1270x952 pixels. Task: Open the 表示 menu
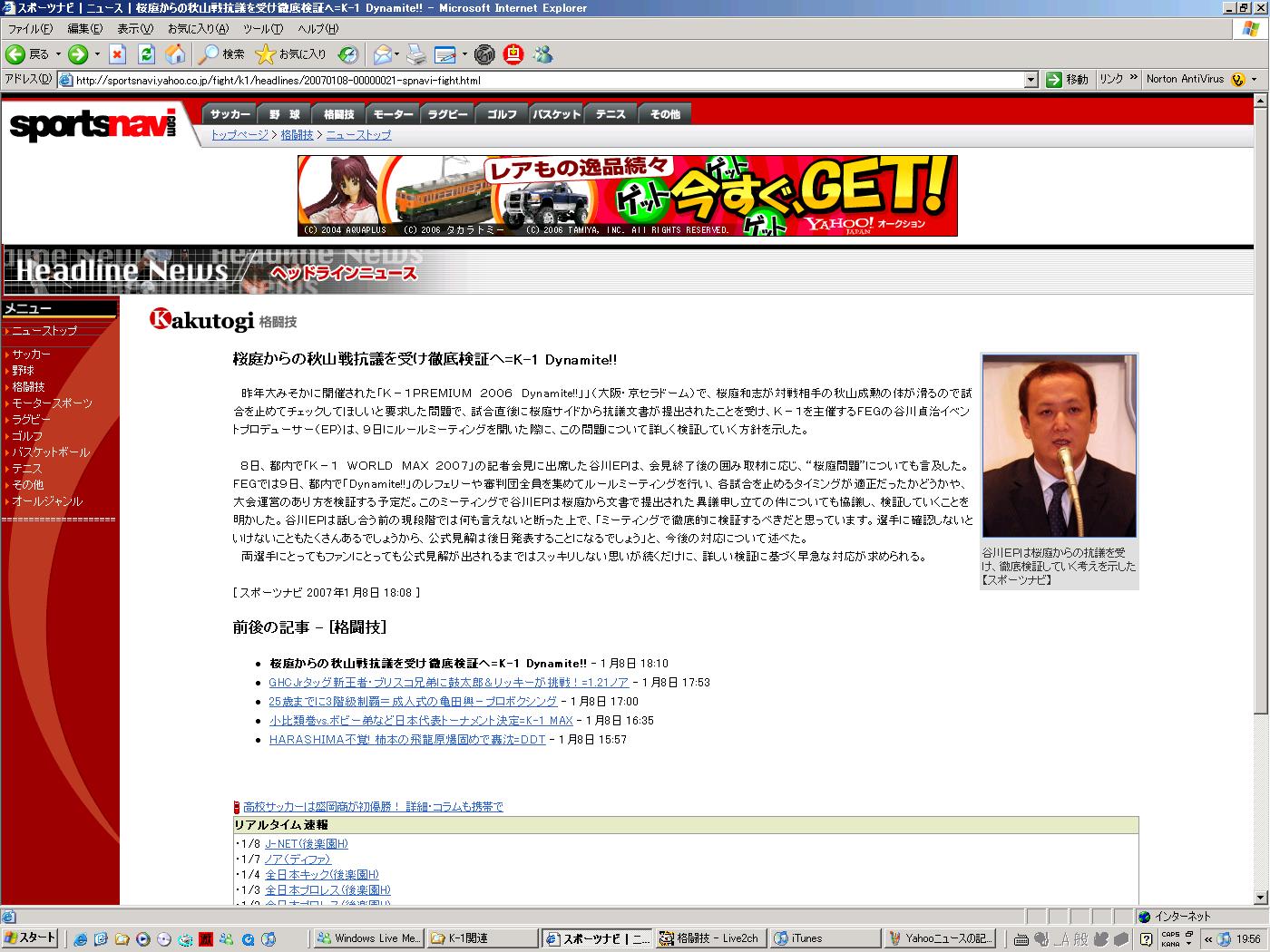(135, 29)
